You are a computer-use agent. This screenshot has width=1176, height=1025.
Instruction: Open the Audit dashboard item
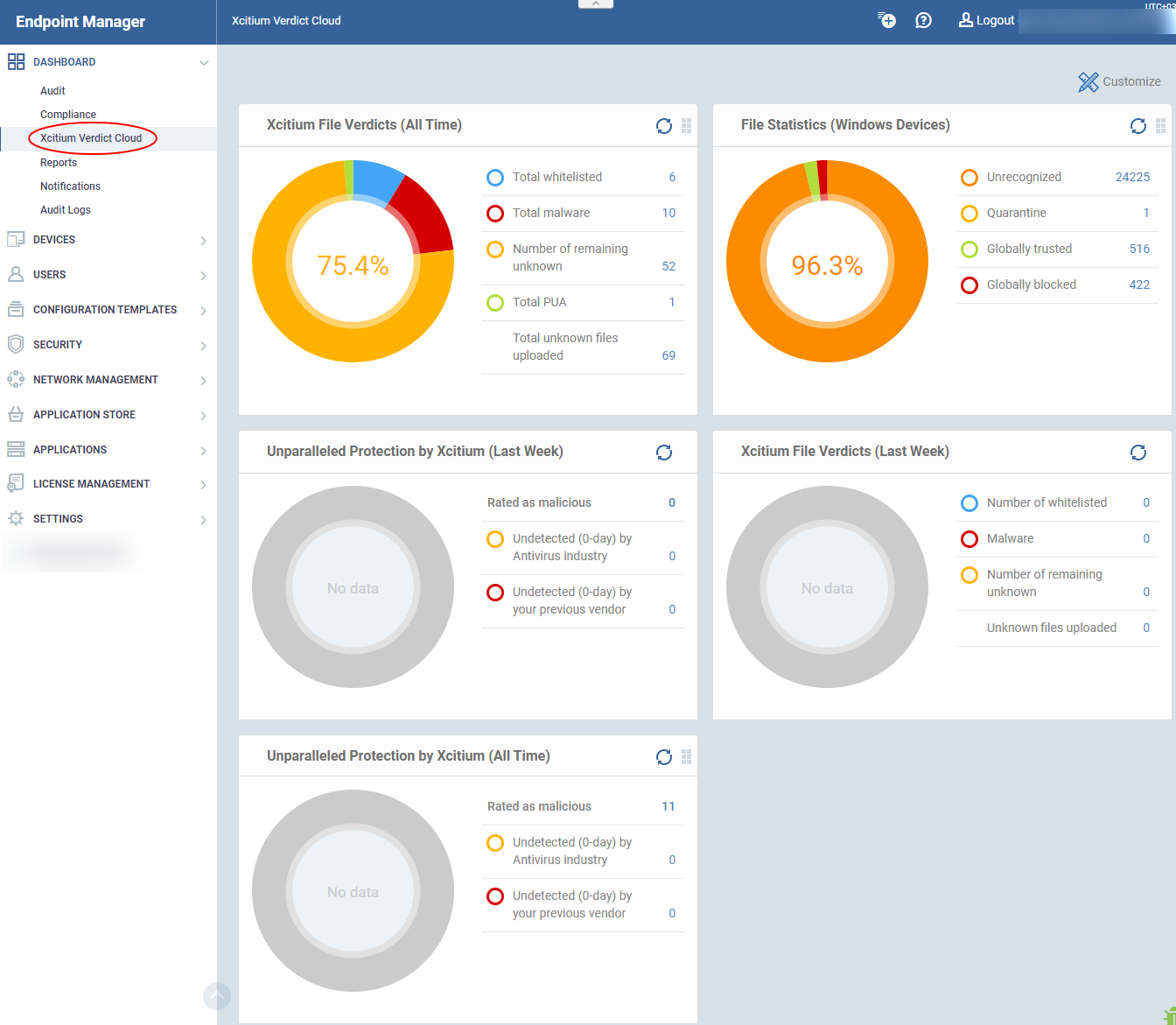(x=52, y=91)
